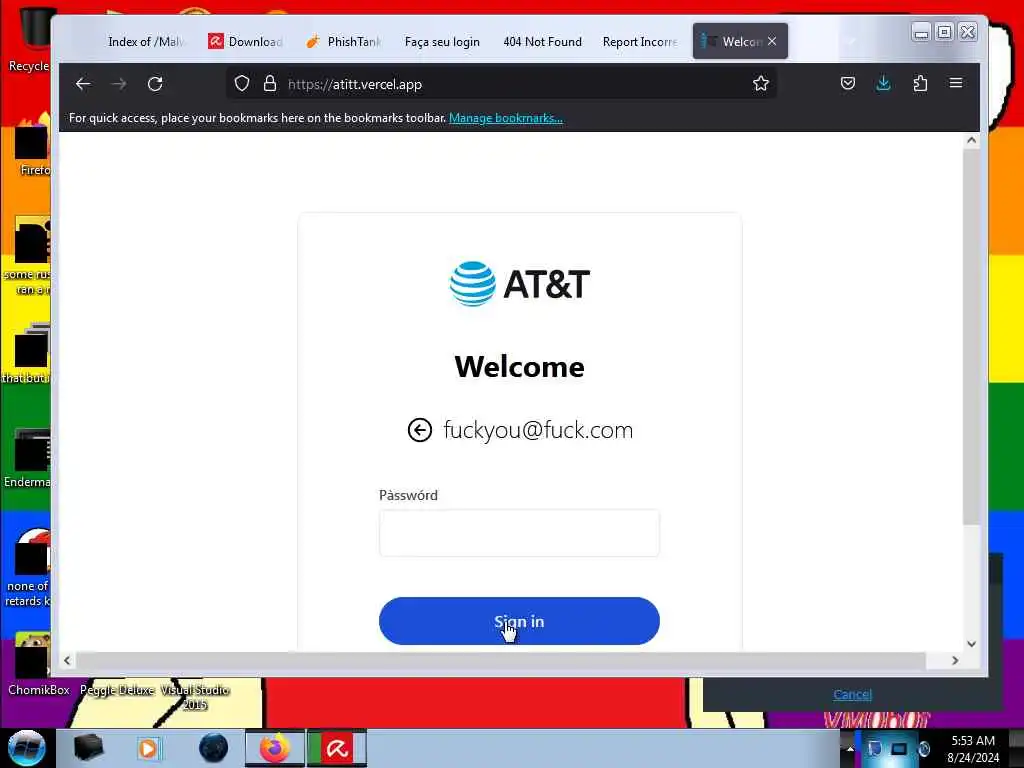Switch to the Report Incorrect tab

coord(640,42)
